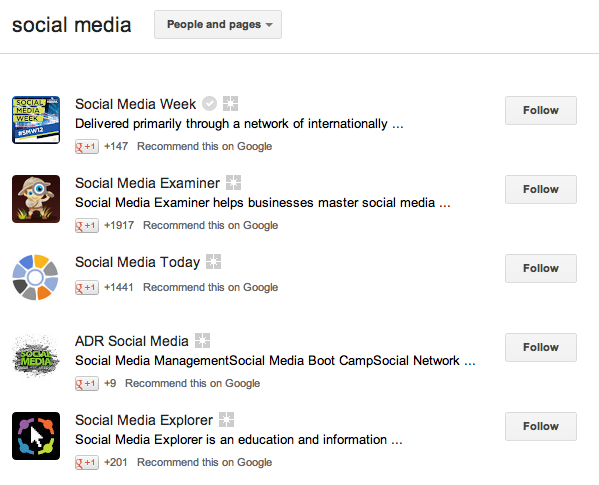
Task: Click 'Recommend this on Google' under Social Media Explorer
Action: (x=204, y=462)
